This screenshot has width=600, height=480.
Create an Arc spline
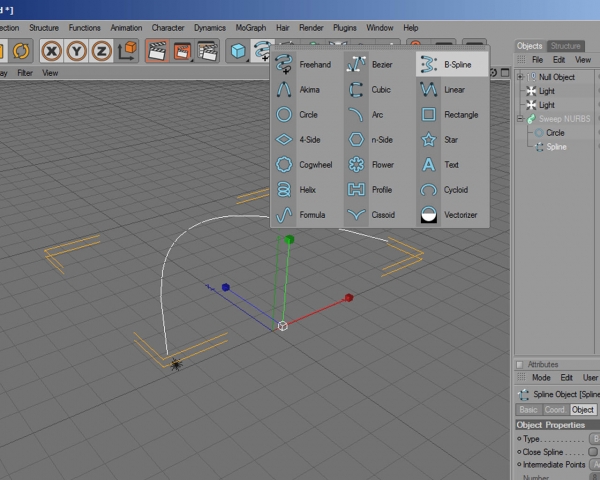click(377, 114)
